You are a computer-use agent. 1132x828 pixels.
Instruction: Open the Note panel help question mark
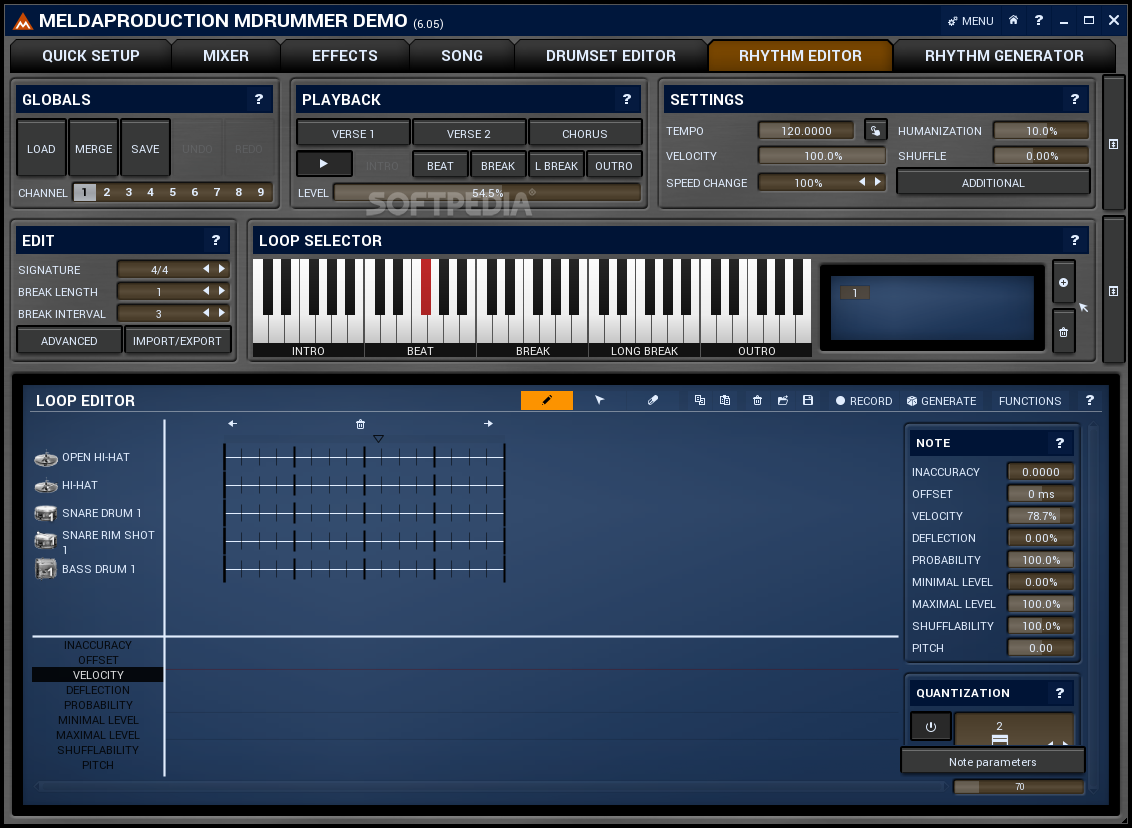tap(1059, 443)
